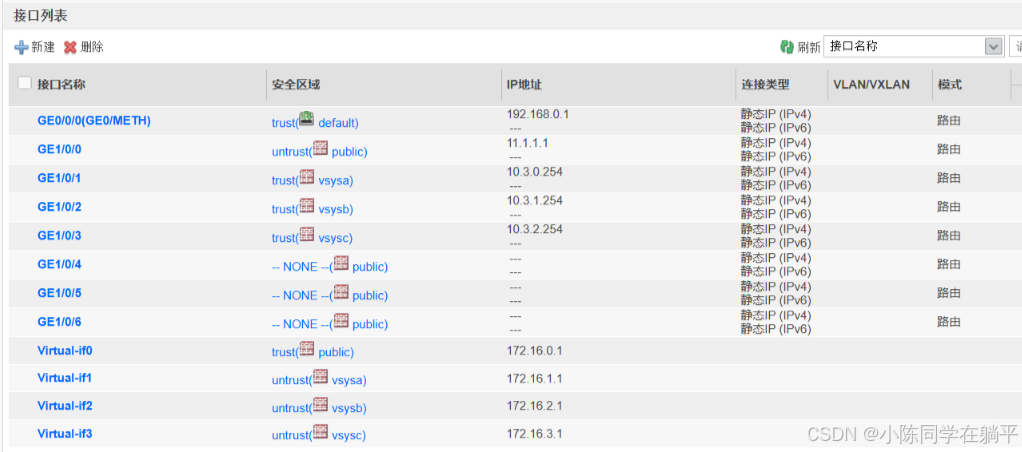Viewport: 1022px width, 452px height.
Task: Open the GE1/0/2 interface link
Action: 59,206
